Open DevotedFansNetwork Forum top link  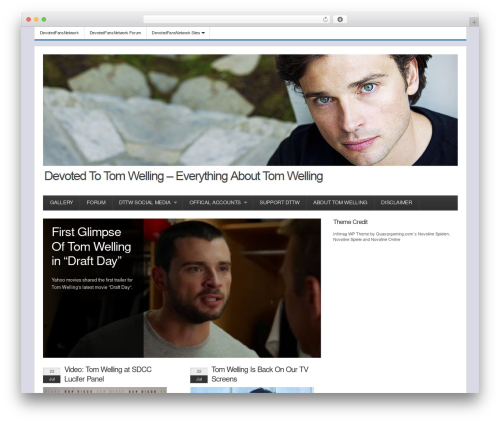point(115,33)
